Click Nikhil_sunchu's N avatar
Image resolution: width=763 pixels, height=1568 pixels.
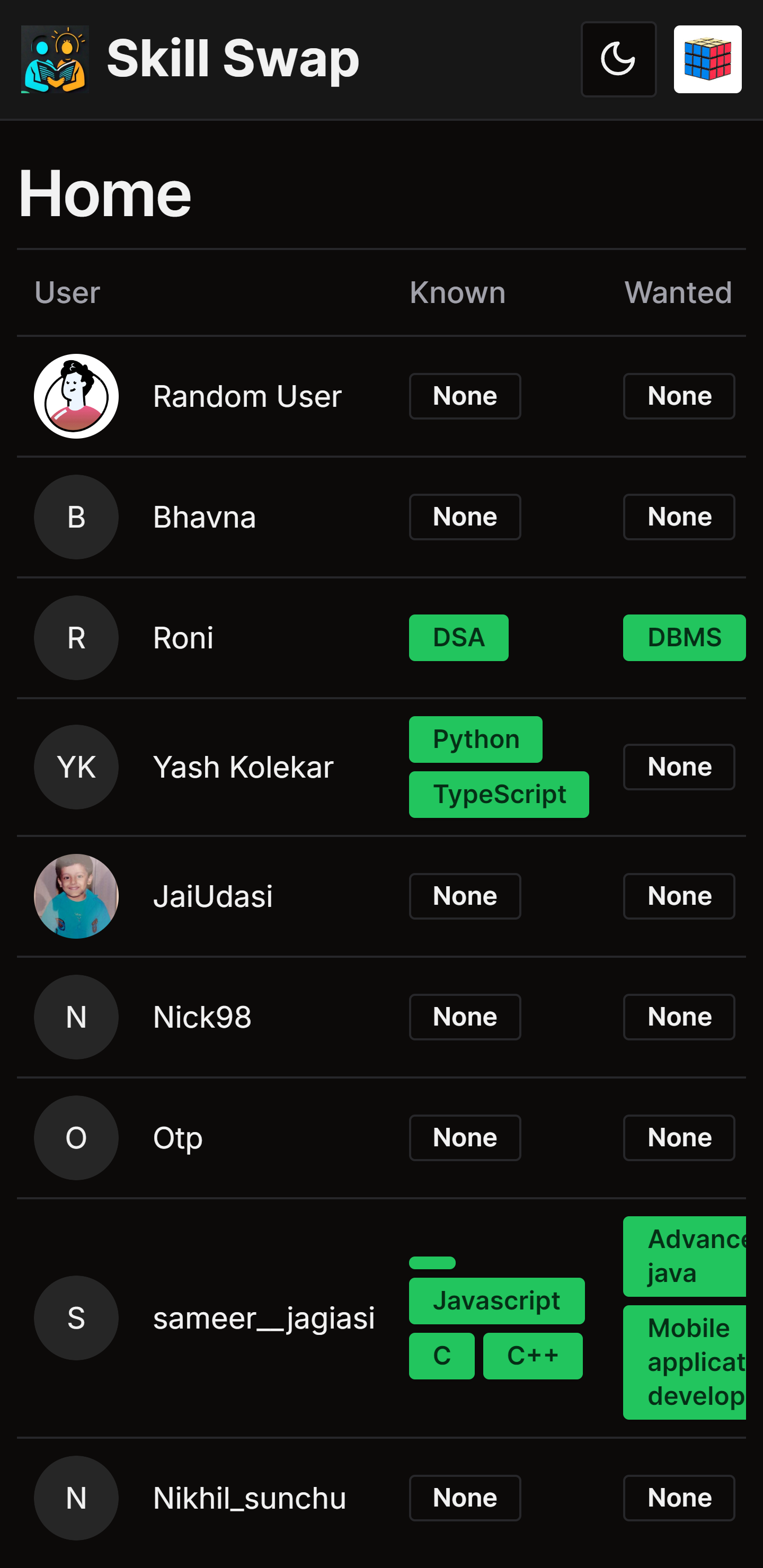[76, 1498]
